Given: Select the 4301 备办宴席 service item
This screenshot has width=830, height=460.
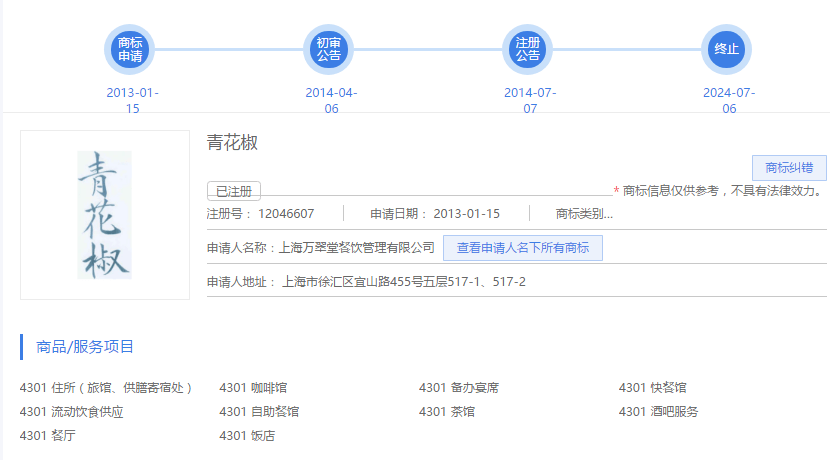Looking at the screenshot, I should pos(459,387).
